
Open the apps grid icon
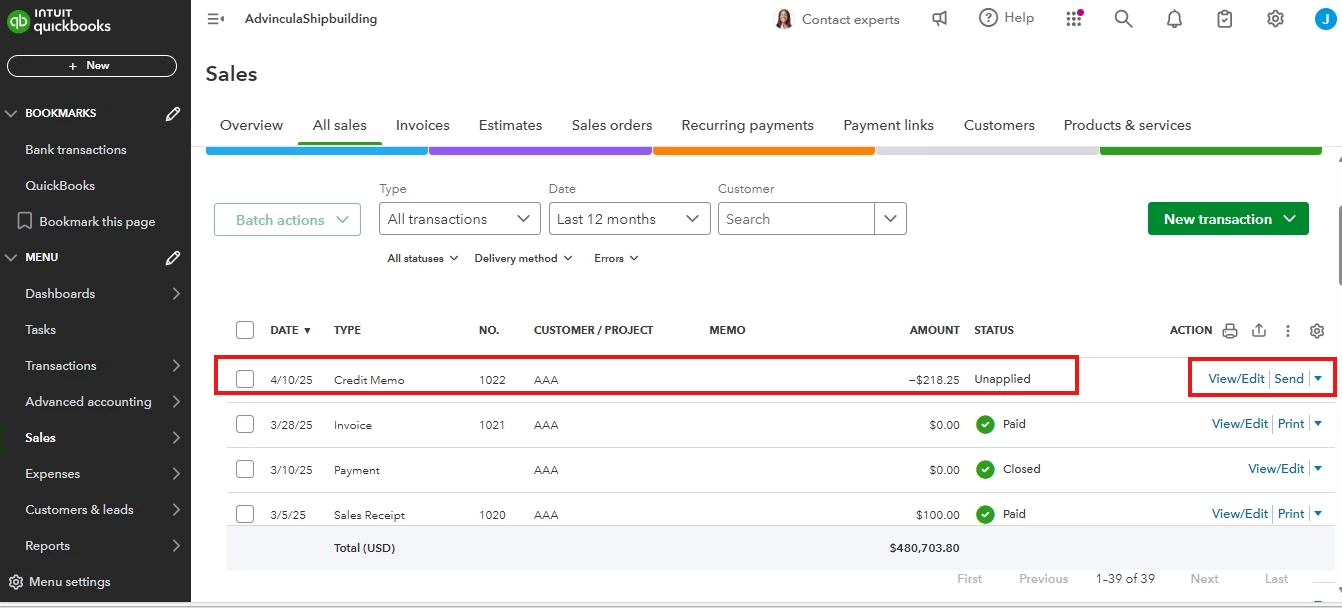(1073, 19)
